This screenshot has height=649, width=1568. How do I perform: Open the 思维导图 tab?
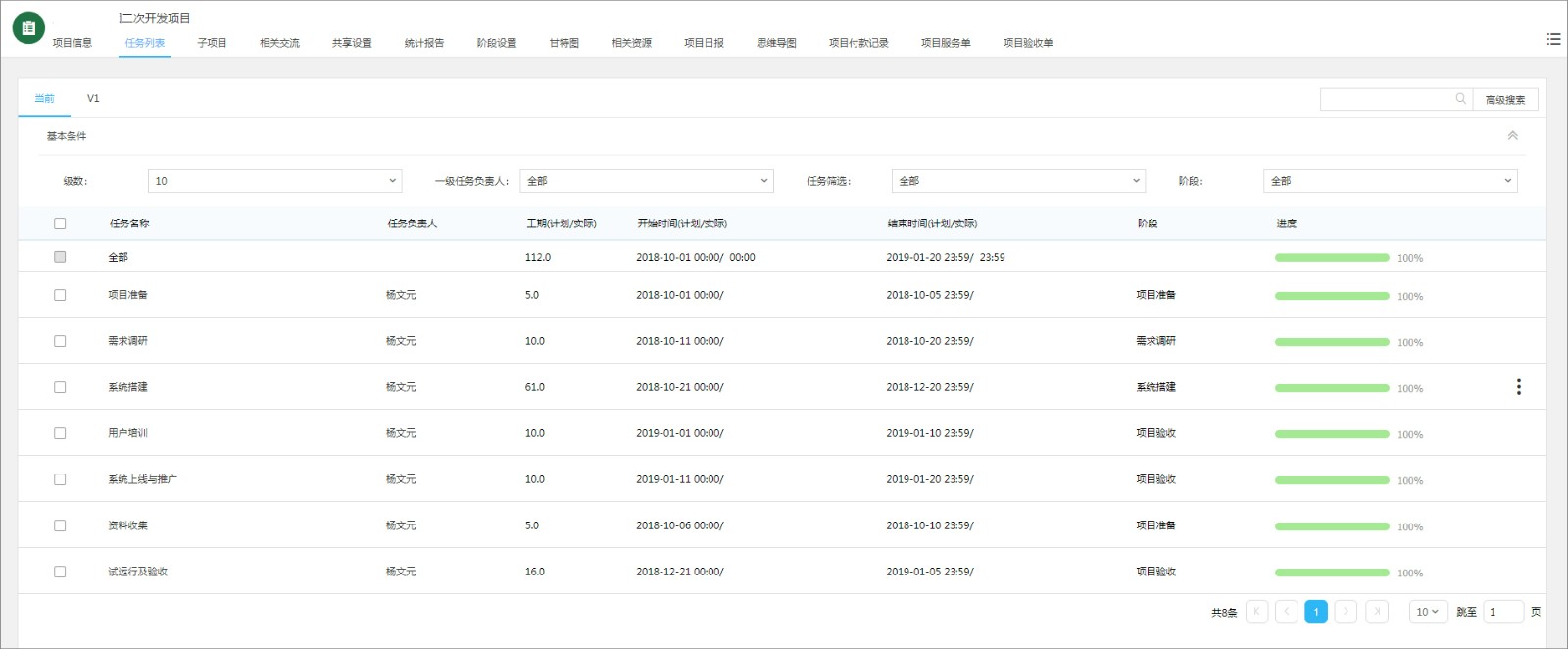(776, 43)
